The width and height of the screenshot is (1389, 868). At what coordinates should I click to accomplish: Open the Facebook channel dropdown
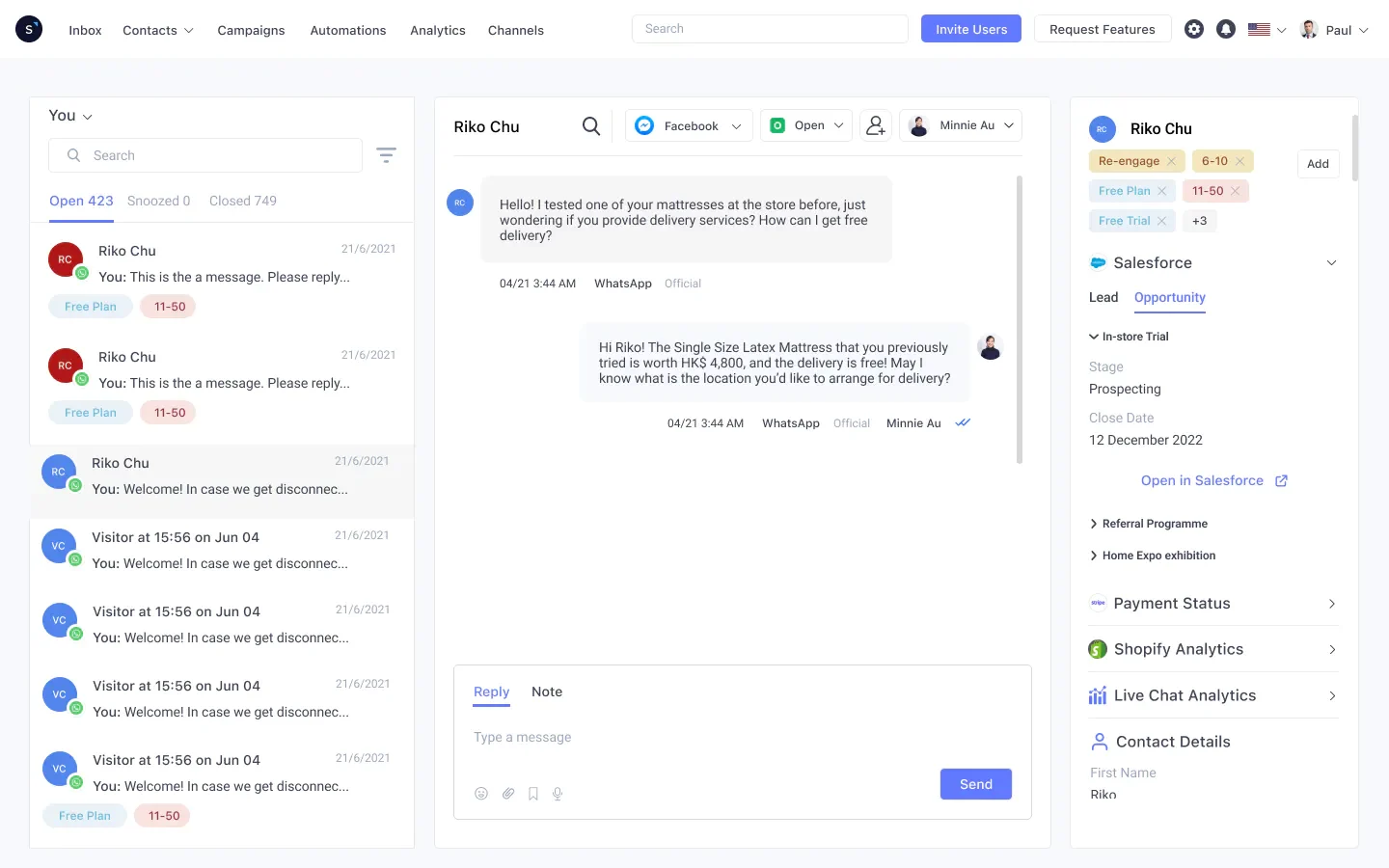[x=736, y=125]
